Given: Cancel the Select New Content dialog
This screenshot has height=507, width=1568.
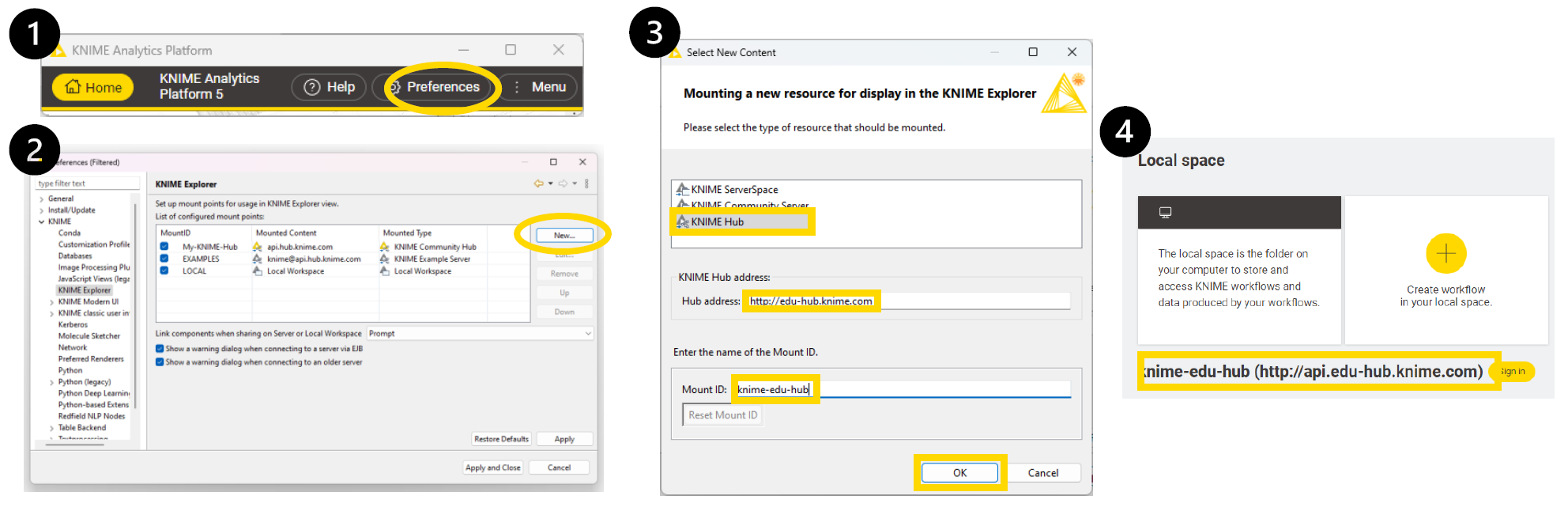Looking at the screenshot, I should coord(1042,473).
